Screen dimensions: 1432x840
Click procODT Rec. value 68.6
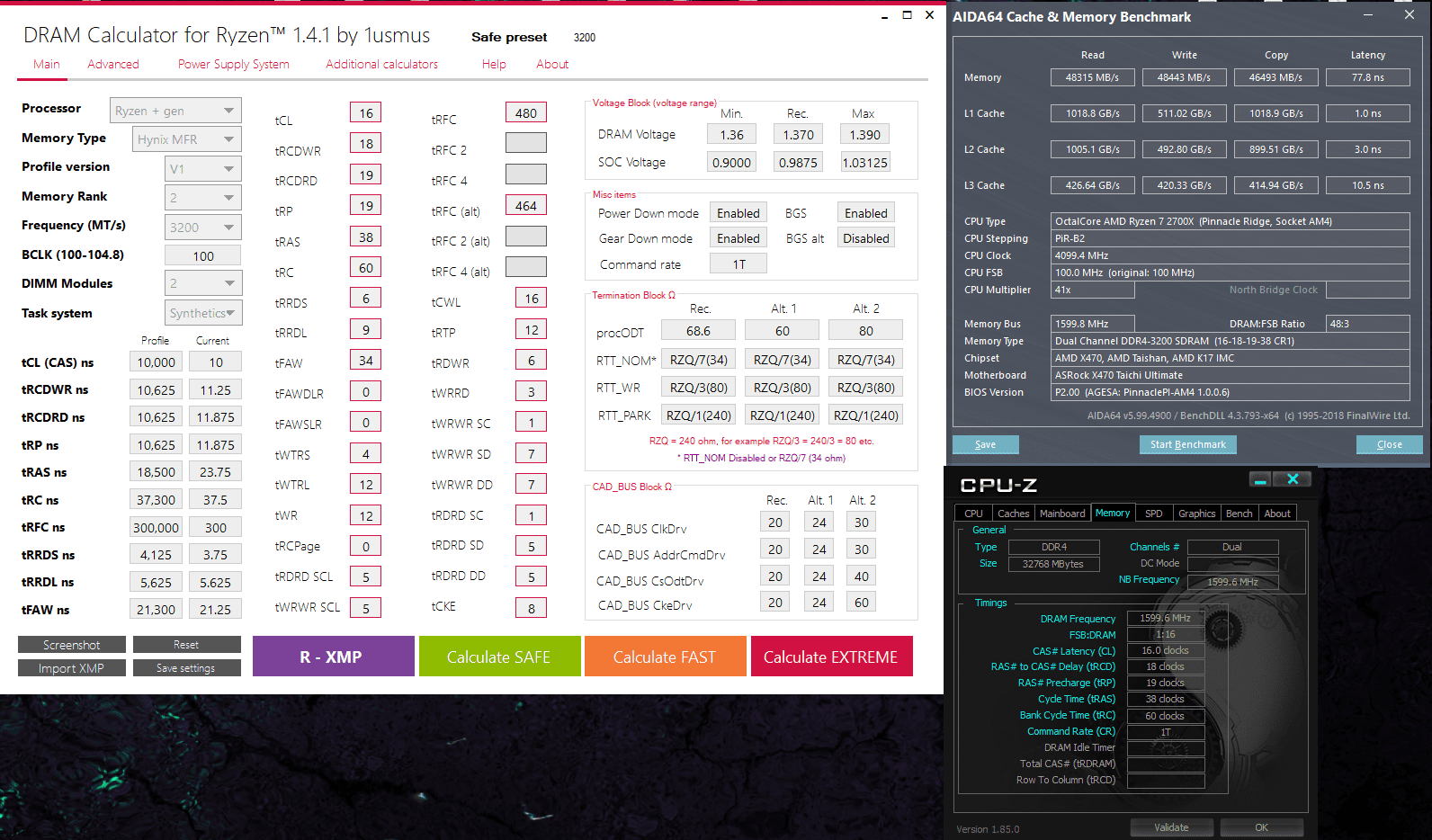pos(698,331)
